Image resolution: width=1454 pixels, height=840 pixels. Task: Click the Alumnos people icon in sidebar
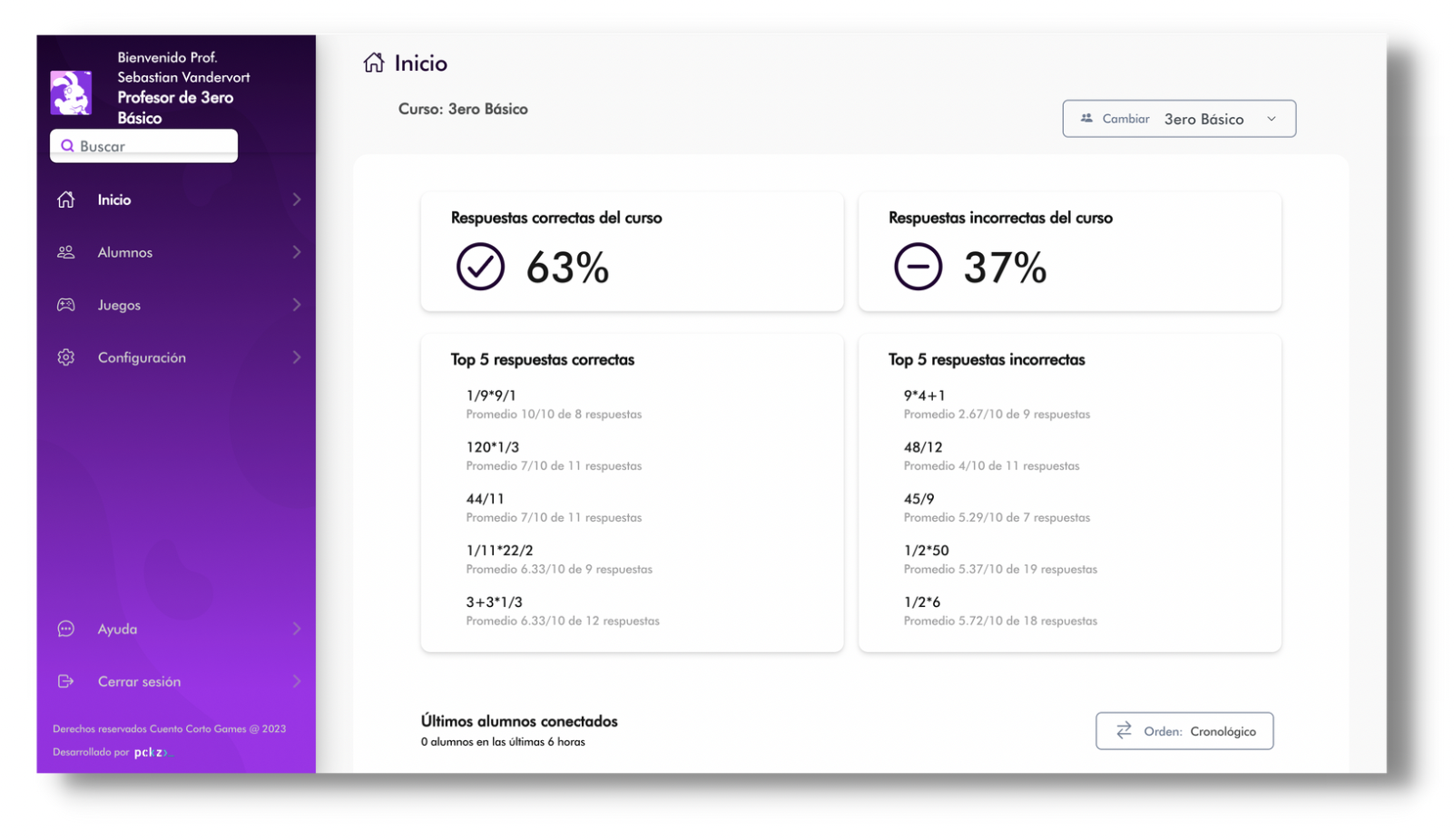(66, 252)
